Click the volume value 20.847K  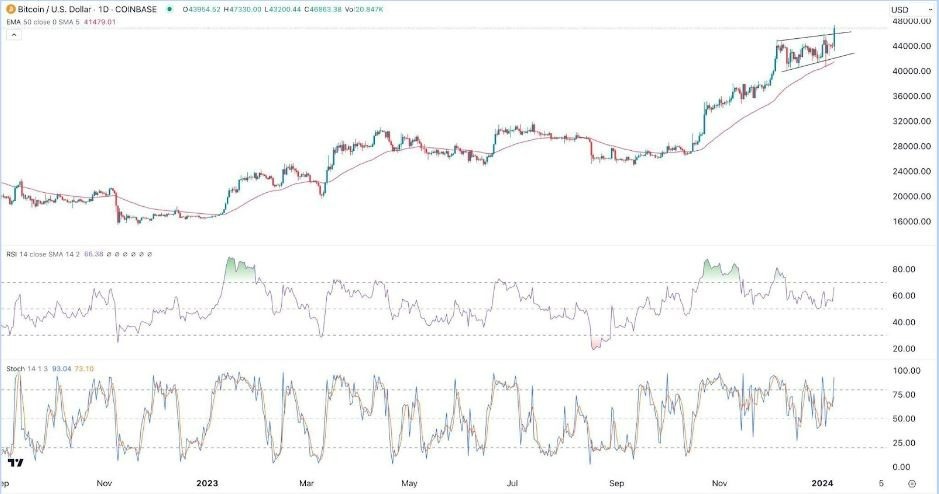tap(369, 10)
